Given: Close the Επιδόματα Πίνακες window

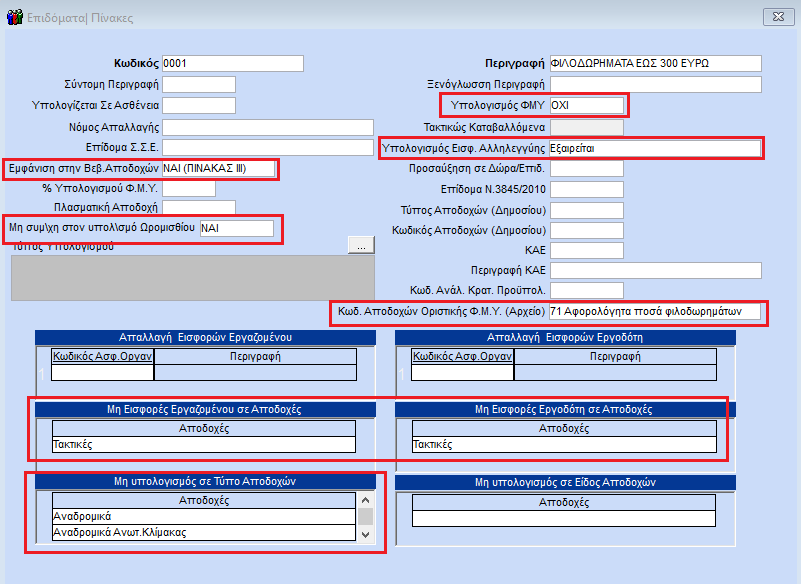Looking at the screenshot, I should [x=776, y=17].
